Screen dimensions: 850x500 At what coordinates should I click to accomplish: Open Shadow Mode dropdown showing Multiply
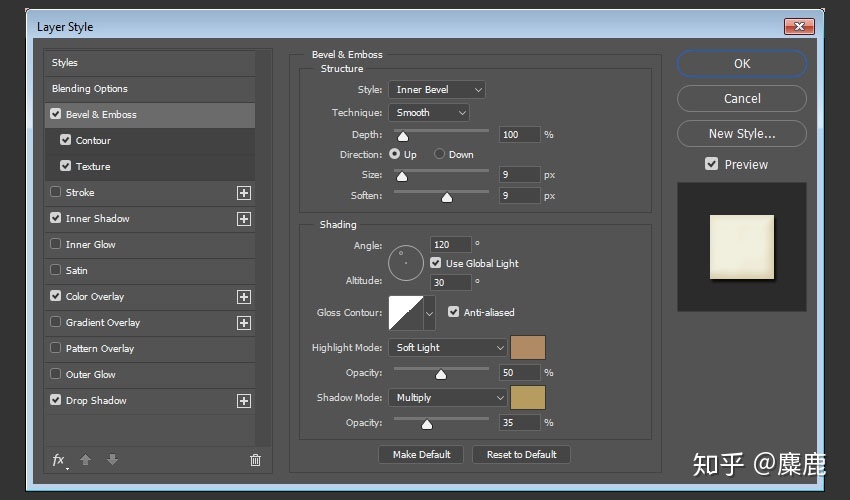click(448, 398)
